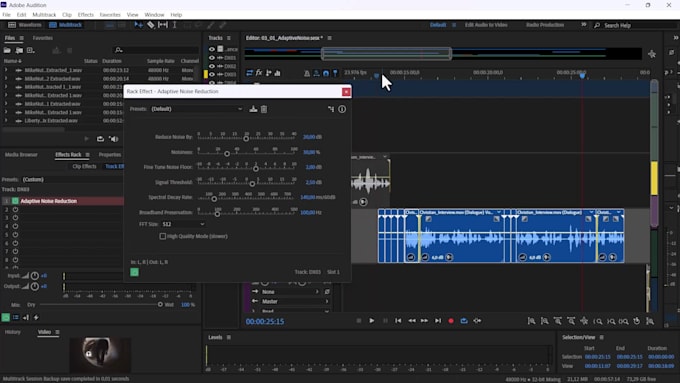Toggle the power button on Effects Rack slot 6

coord(15,243)
